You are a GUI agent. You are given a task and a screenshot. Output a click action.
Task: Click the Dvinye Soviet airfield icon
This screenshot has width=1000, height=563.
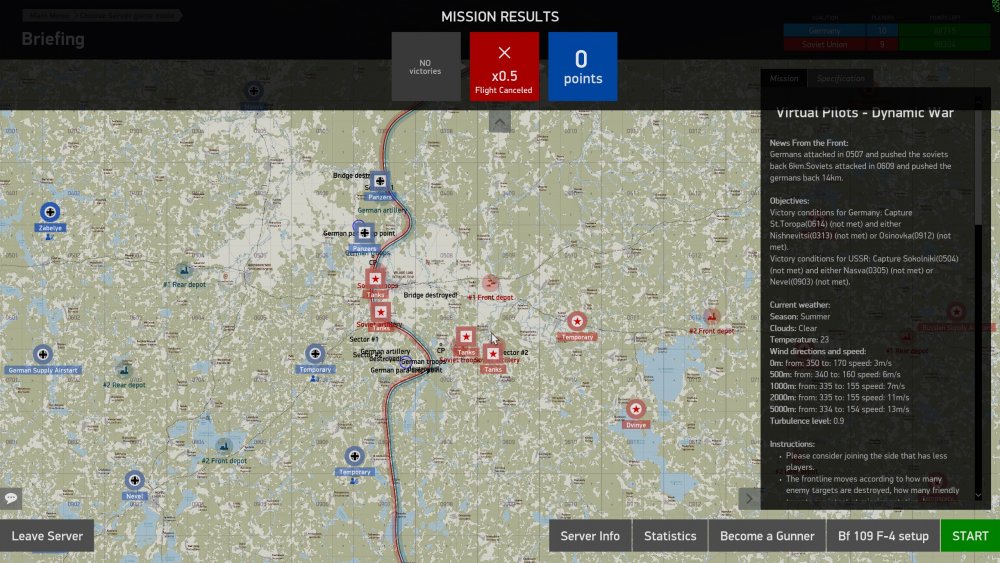pos(635,409)
